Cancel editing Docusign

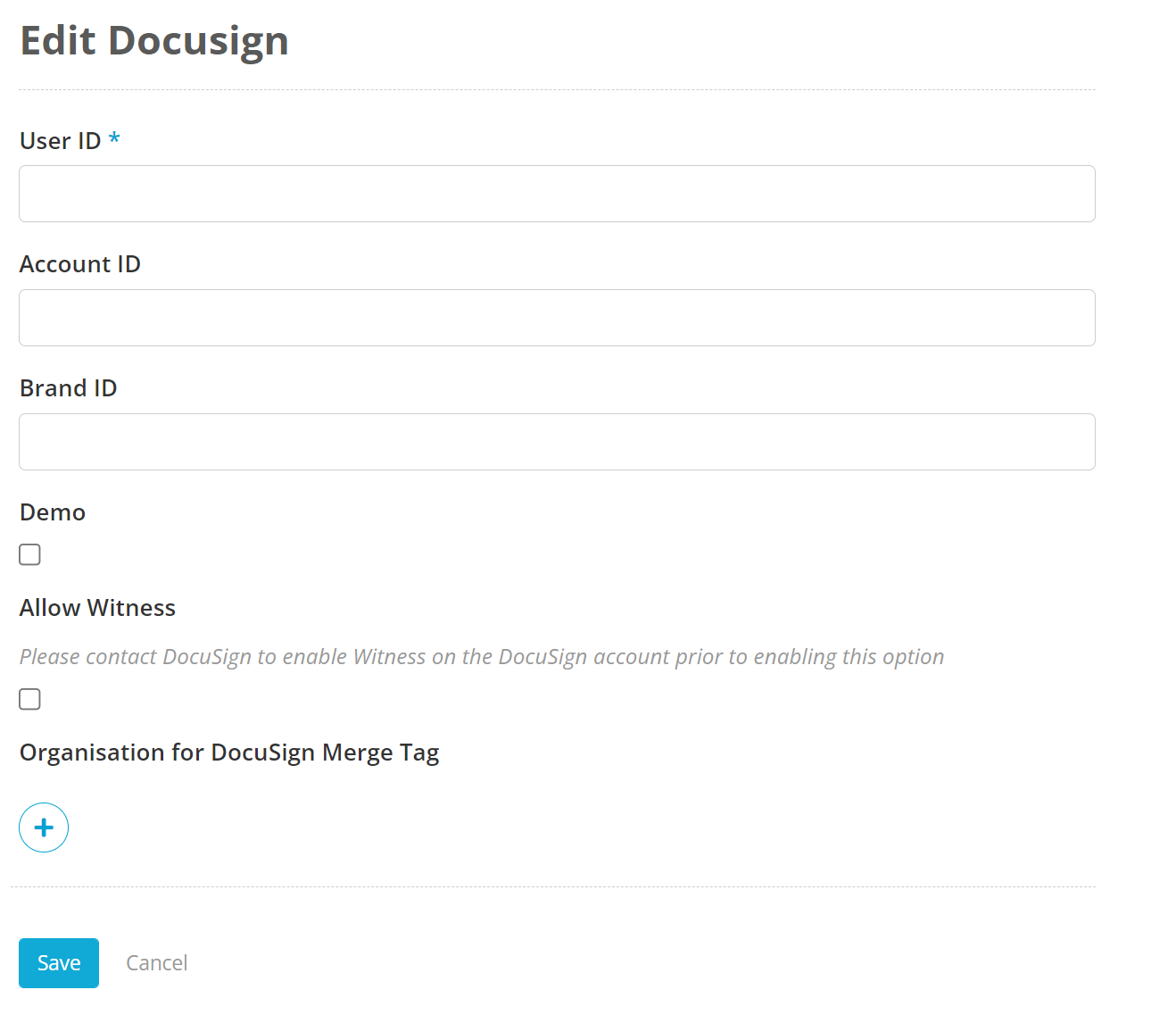pos(157,963)
